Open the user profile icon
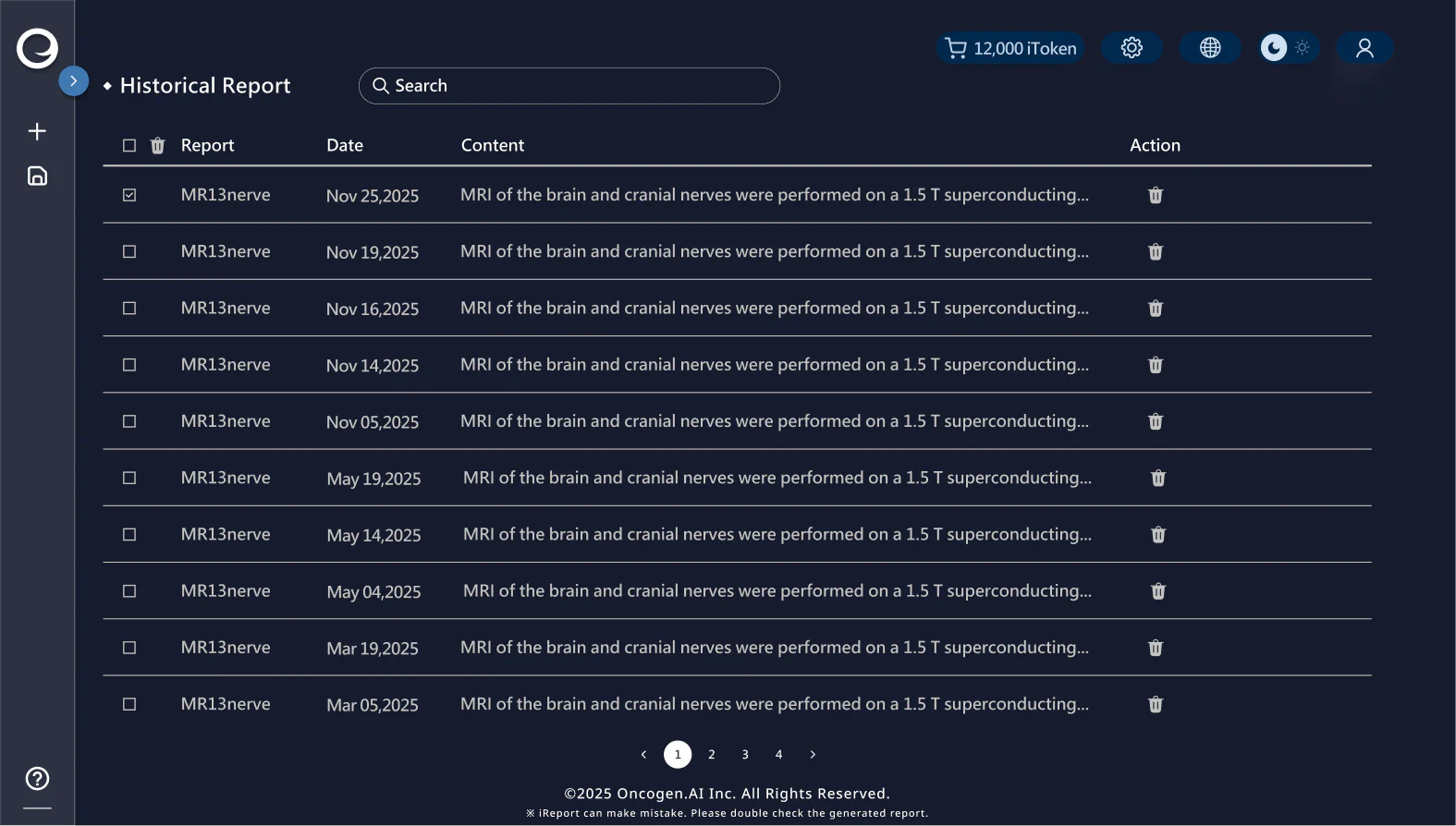1456x826 pixels. pos(1364,48)
